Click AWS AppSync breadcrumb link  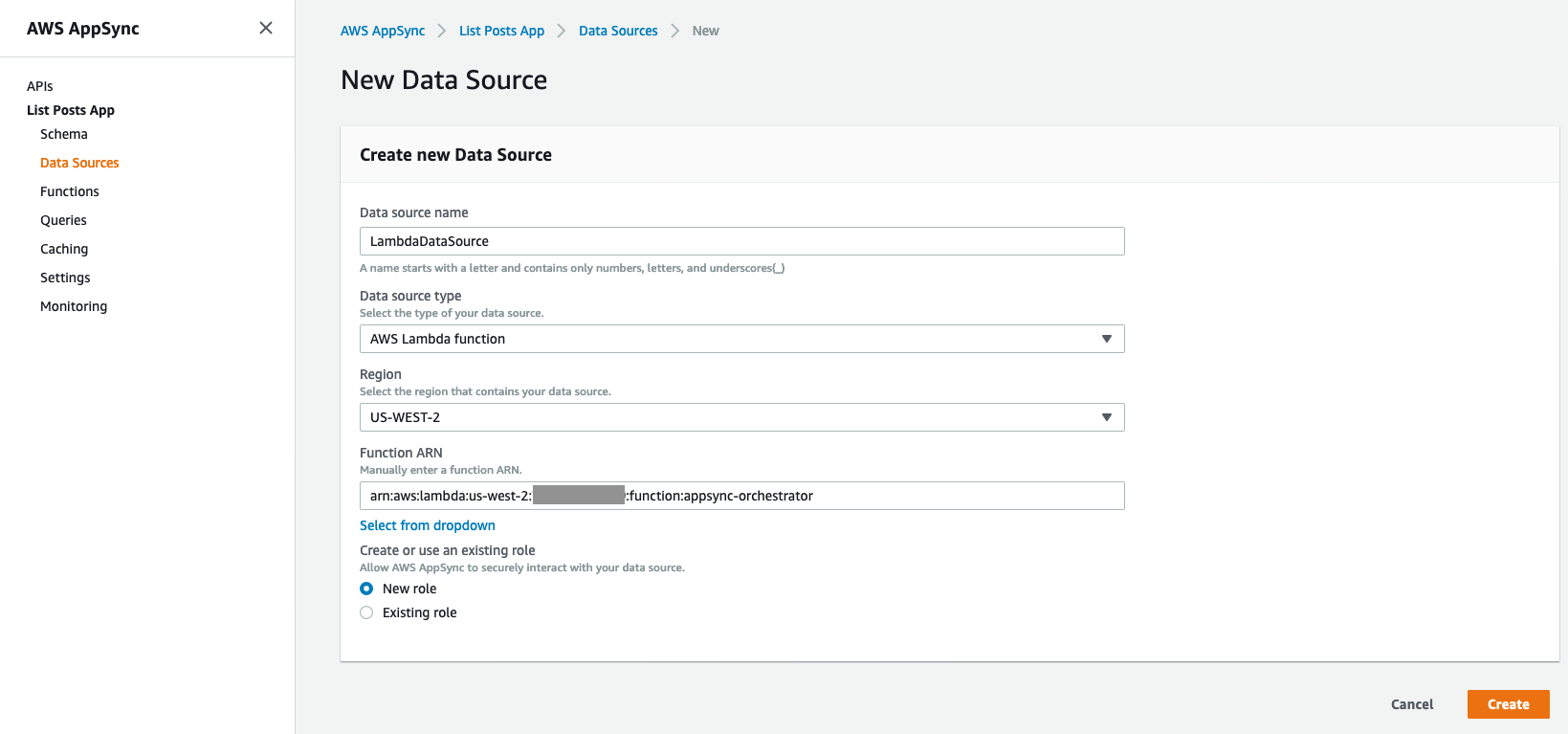pyautogui.click(x=383, y=31)
